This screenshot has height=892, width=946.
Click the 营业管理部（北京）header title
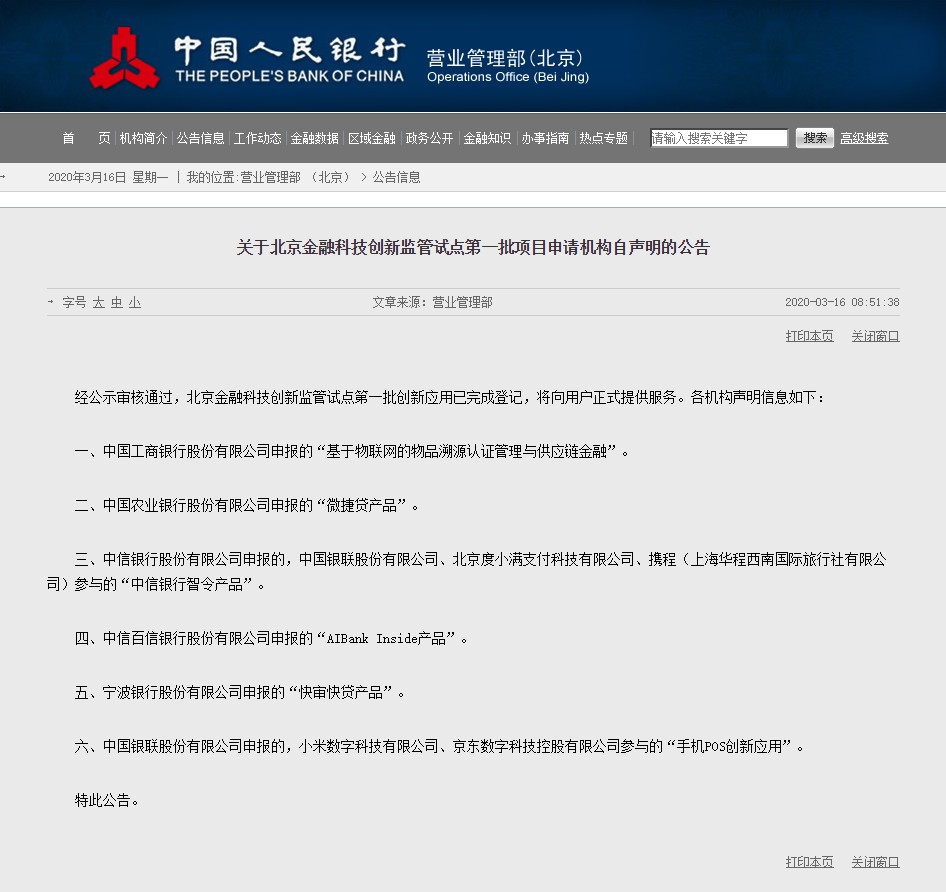coord(504,59)
